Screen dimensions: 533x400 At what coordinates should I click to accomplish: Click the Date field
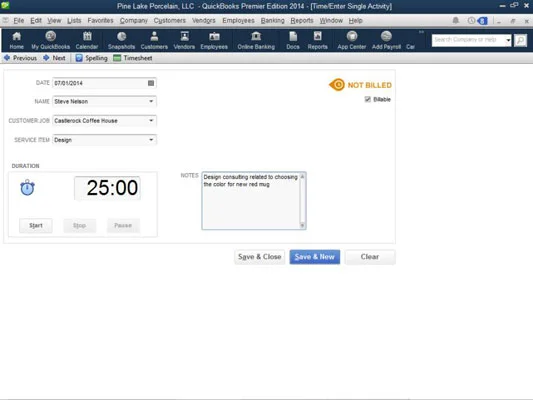pos(104,83)
